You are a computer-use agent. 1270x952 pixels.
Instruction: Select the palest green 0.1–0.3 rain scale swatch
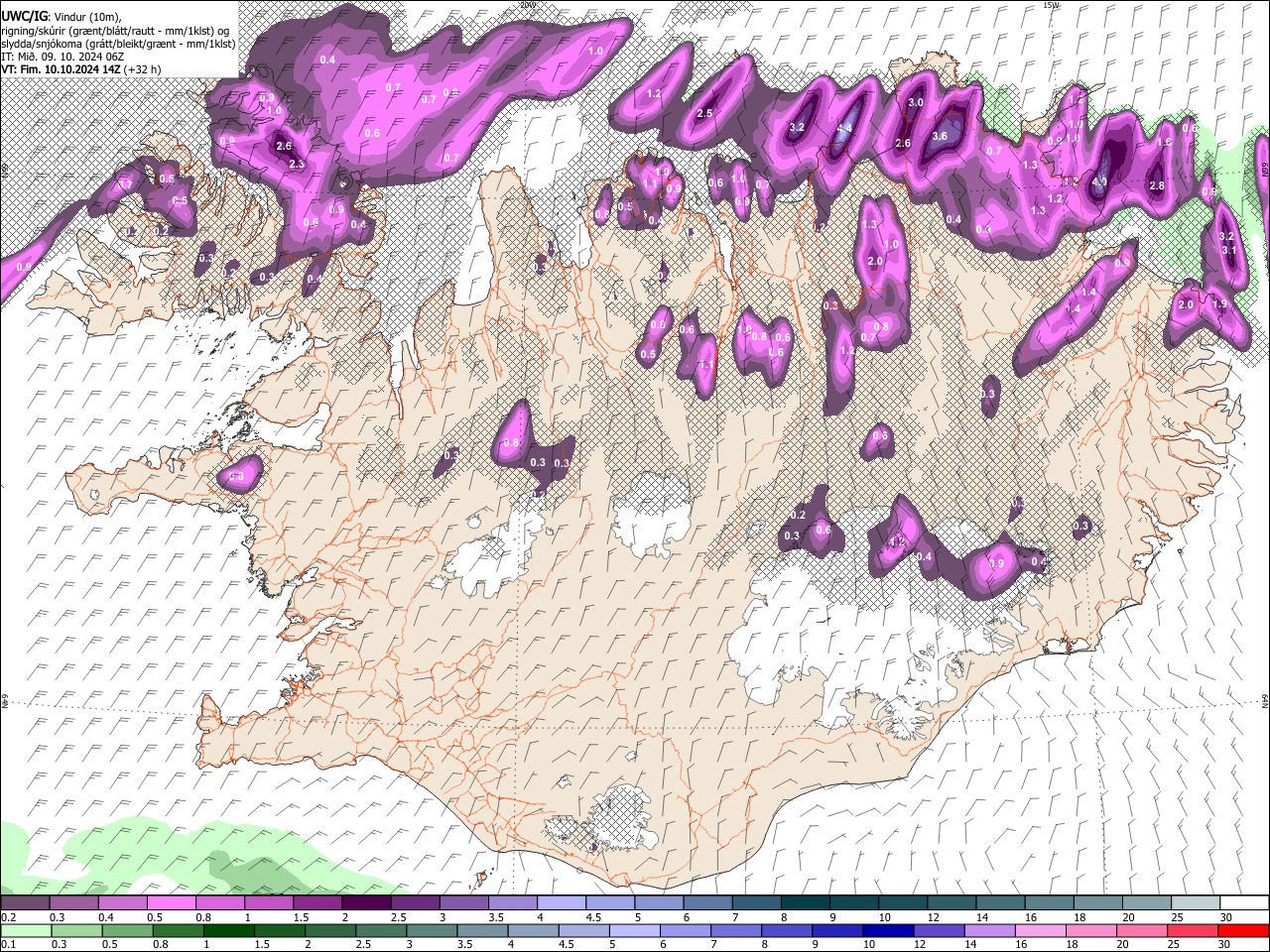coord(25,930)
